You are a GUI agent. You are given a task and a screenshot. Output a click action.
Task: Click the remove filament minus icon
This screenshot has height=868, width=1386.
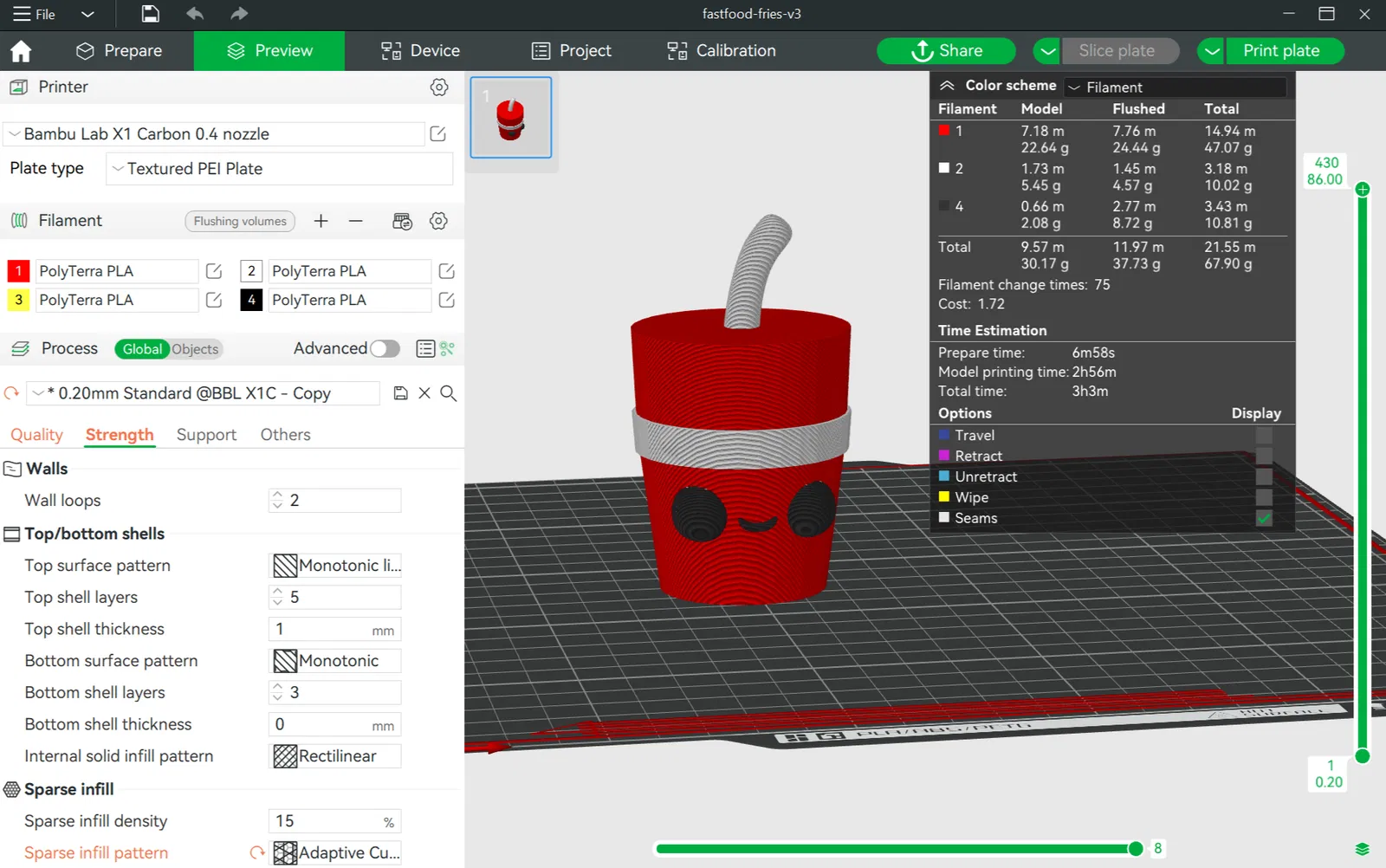pos(355,221)
